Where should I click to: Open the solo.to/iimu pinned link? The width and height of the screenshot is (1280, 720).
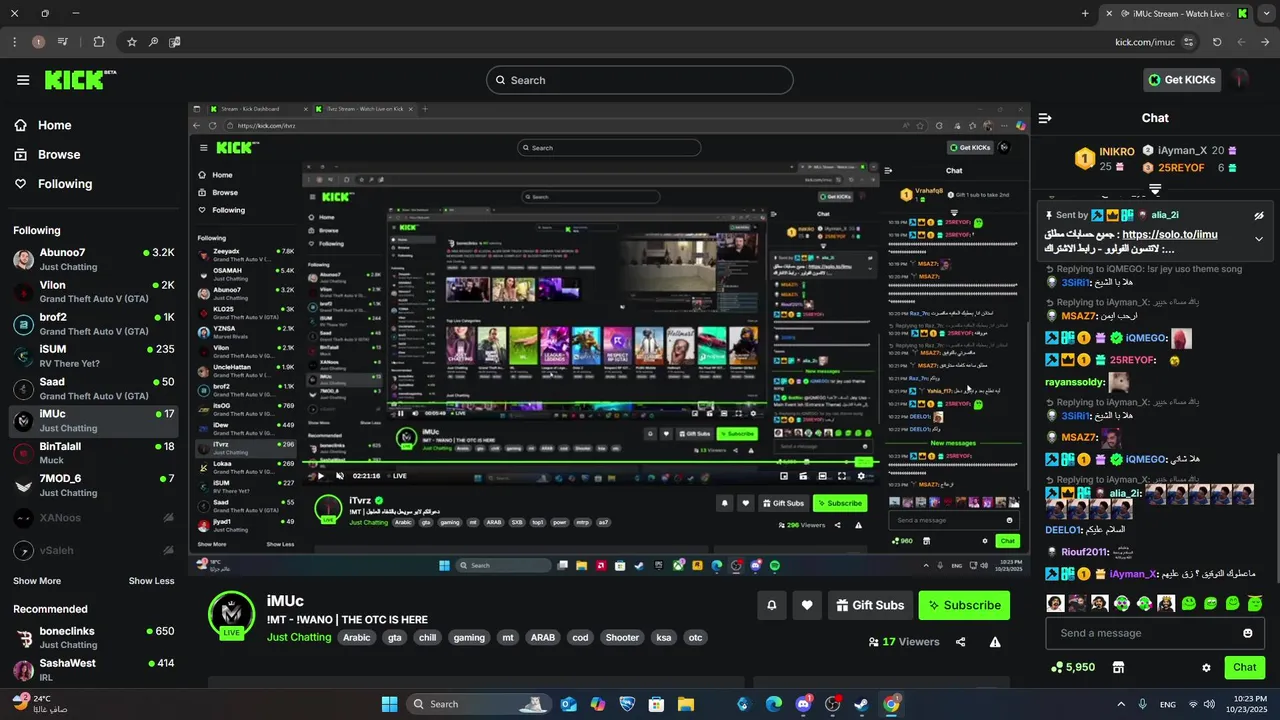pyautogui.click(x=1170, y=234)
